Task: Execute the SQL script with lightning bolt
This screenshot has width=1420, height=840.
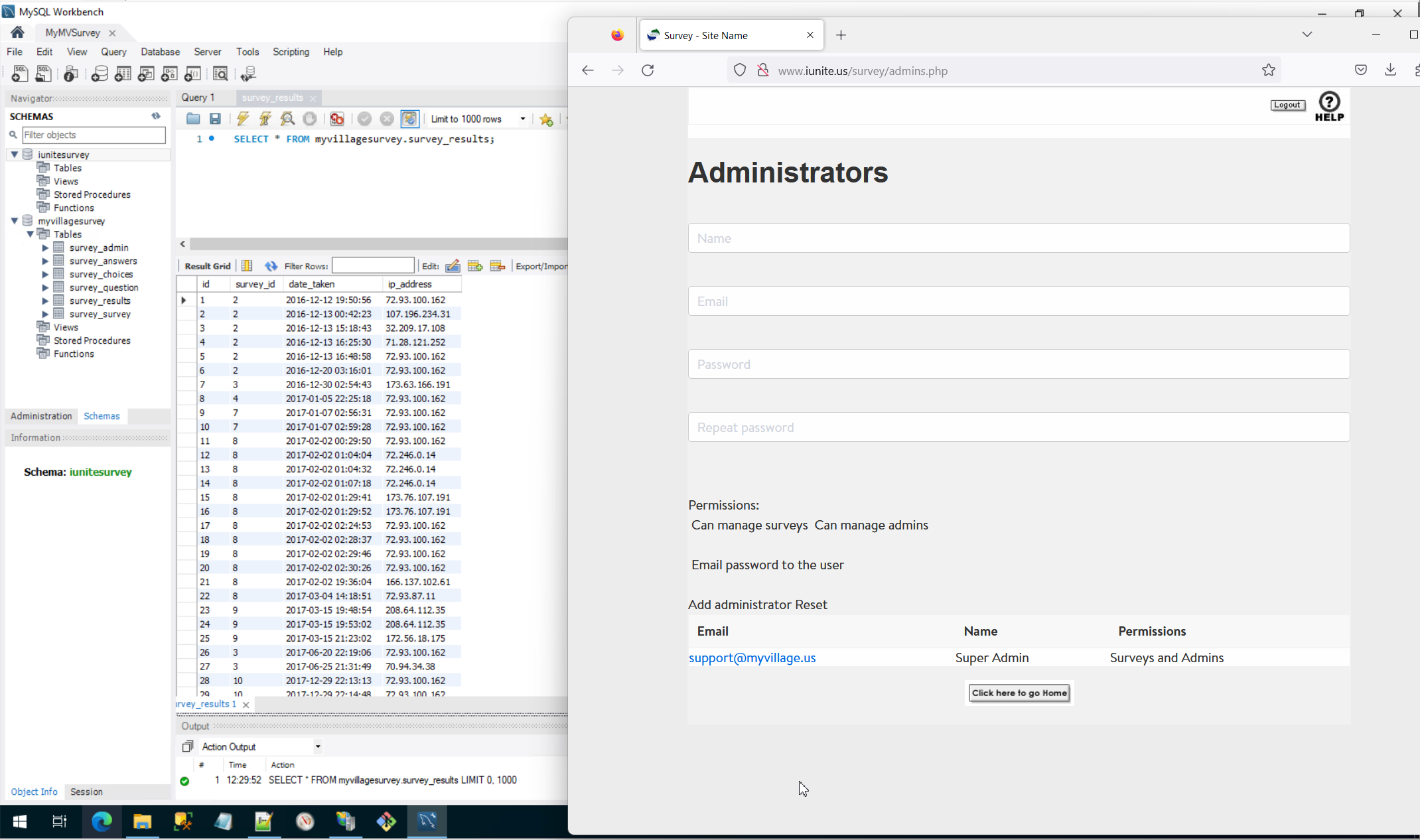Action: [x=243, y=119]
